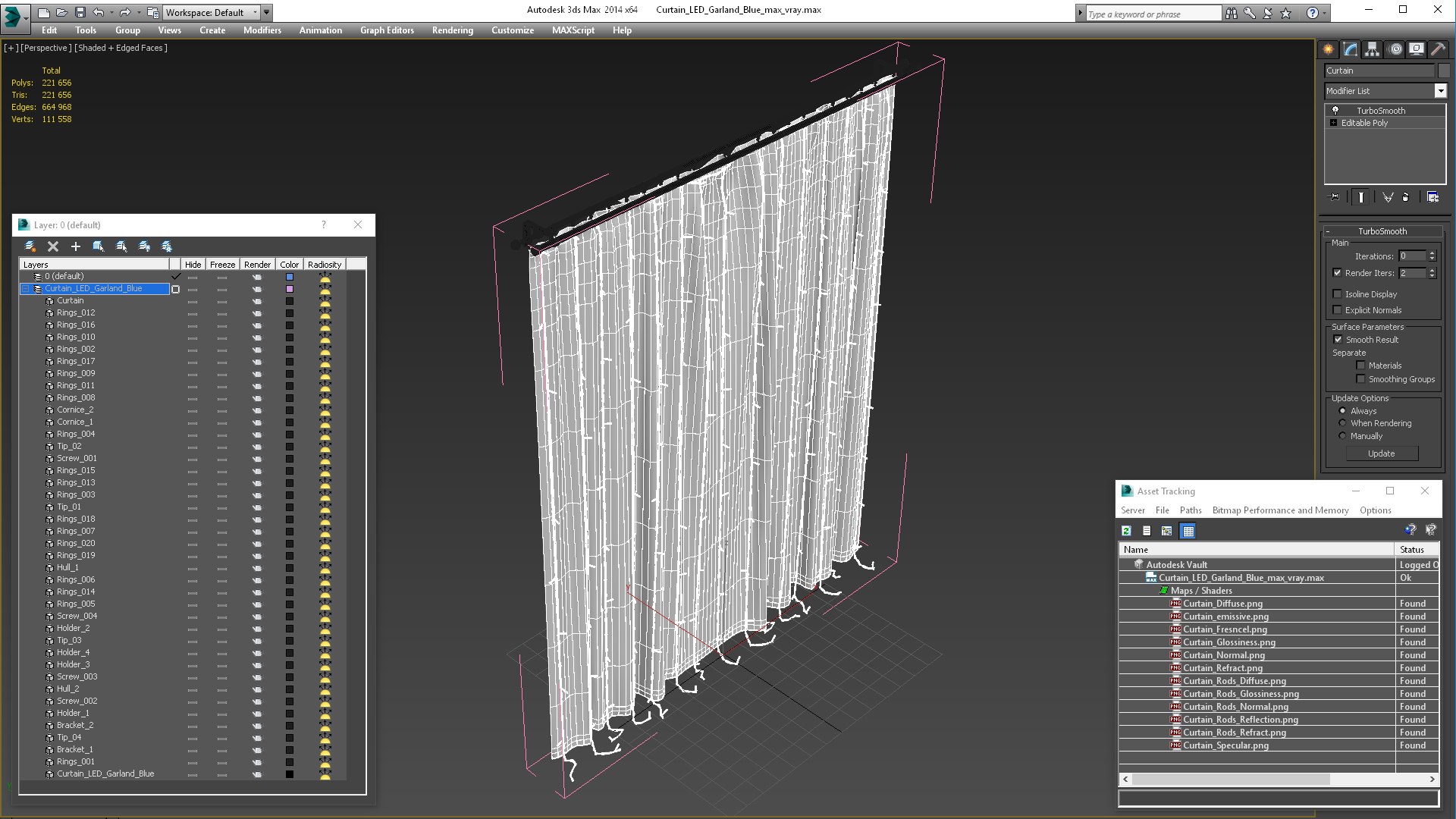Check Separate by Materials
This screenshot has height=819, width=1456.
click(1360, 366)
